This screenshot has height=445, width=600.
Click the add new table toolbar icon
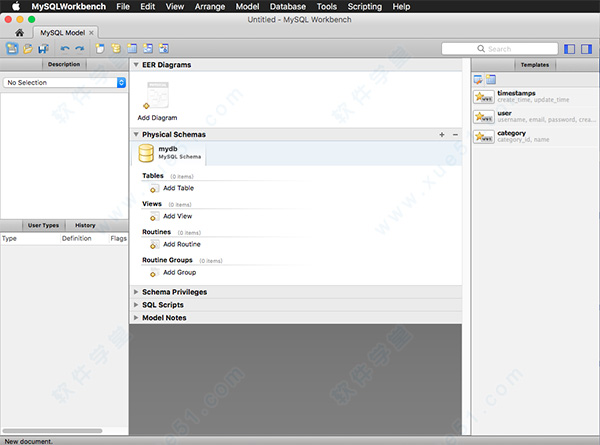tap(132, 49)
